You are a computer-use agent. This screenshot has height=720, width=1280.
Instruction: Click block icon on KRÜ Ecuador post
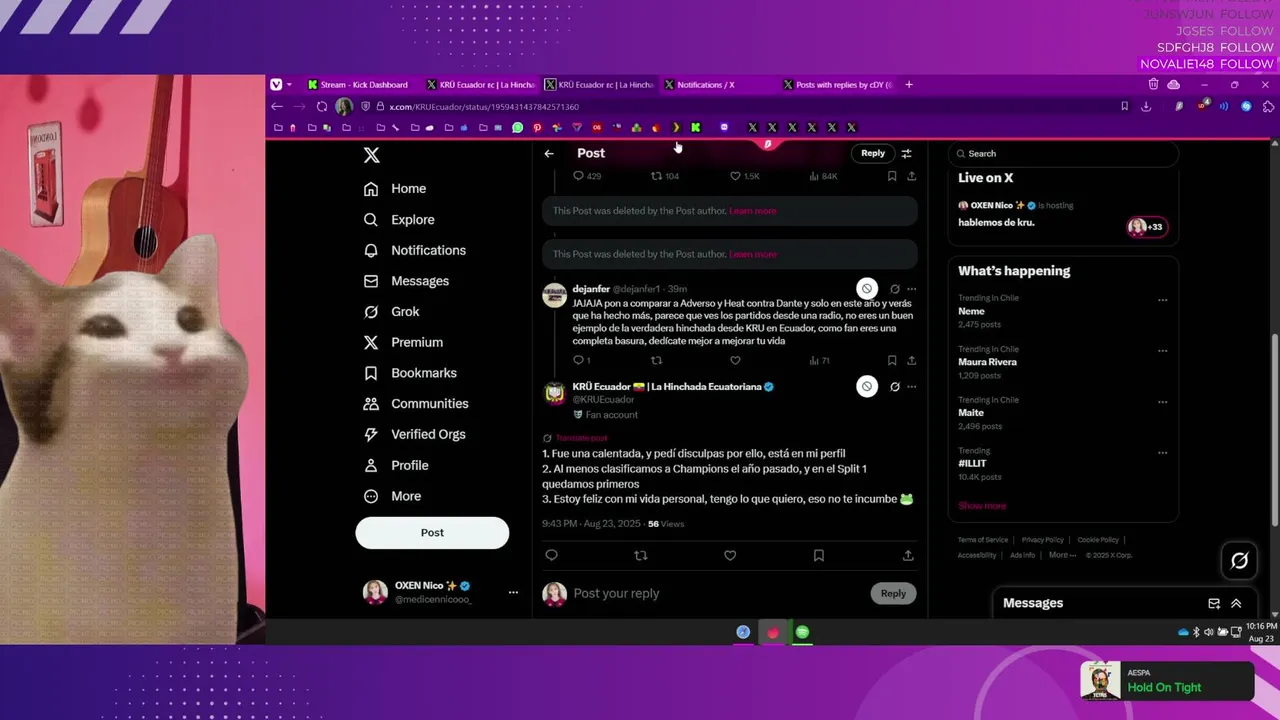tap(867, 386)
